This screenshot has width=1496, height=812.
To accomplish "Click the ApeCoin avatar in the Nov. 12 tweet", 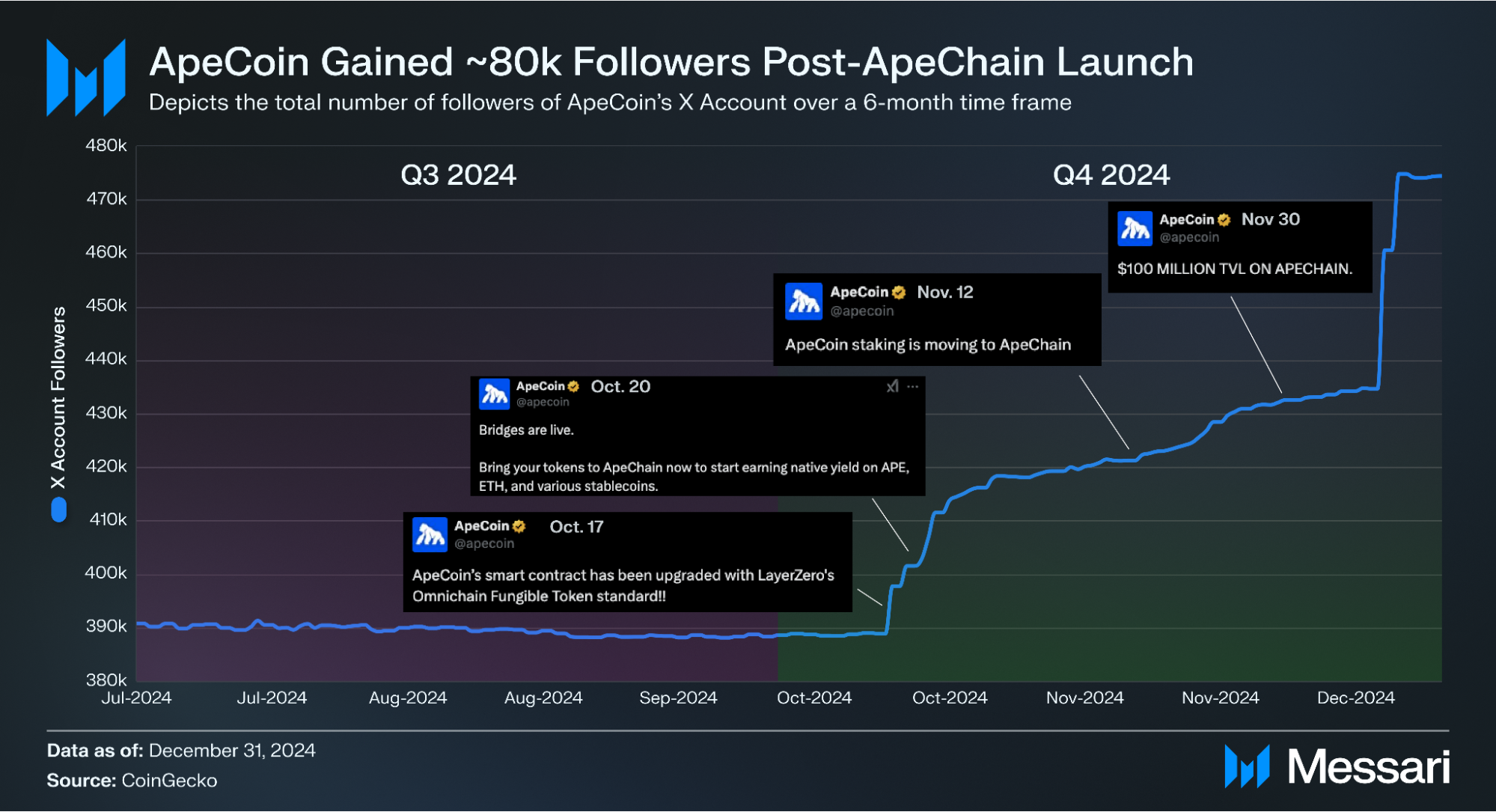I will tap(804, 301).
